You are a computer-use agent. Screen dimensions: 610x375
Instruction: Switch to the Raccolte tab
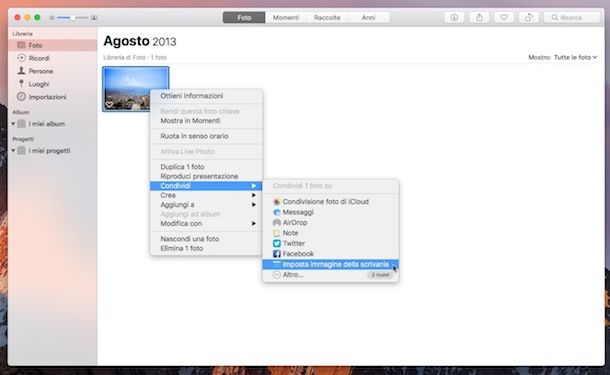click(x=327, y=18)
